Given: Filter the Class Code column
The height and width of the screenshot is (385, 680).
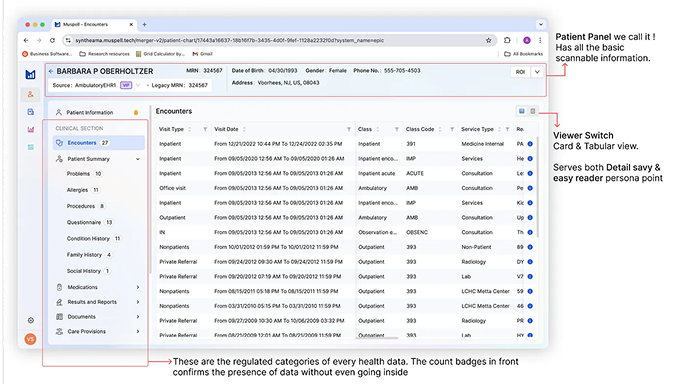Looking at the screenshot, I should coord(452,129).
